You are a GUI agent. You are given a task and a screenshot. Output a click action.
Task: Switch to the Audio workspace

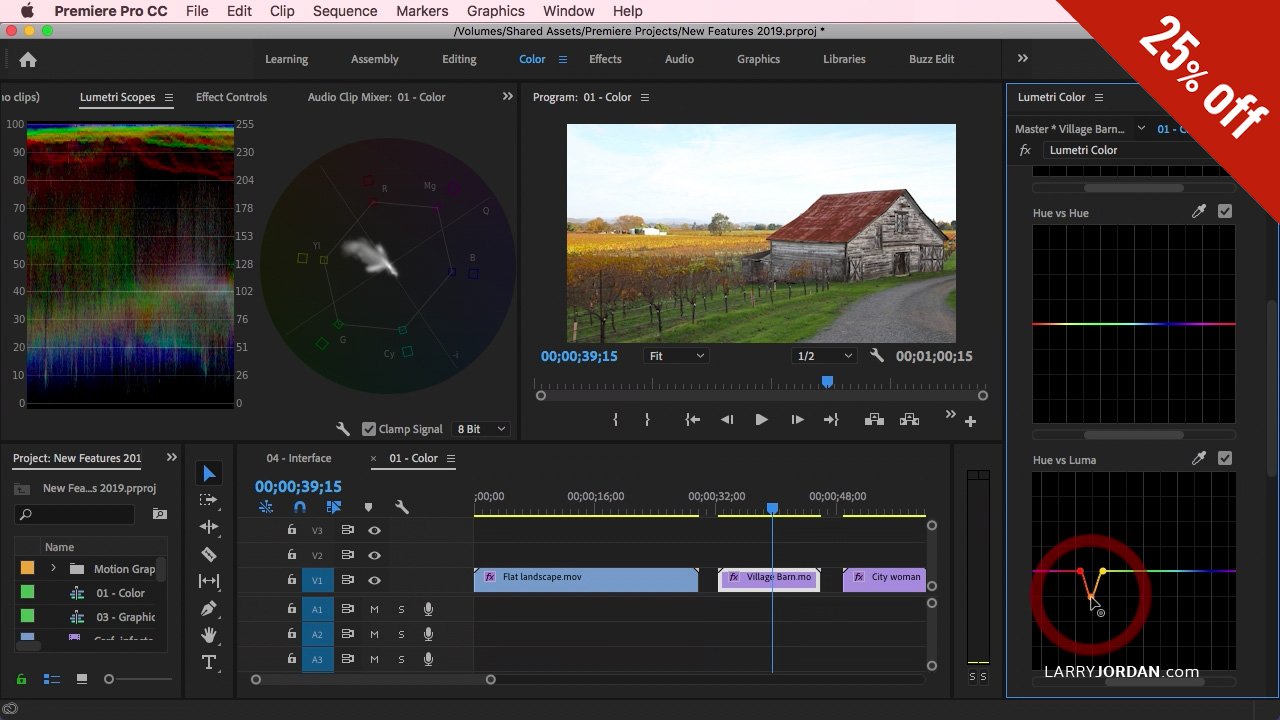coord(679,59)
